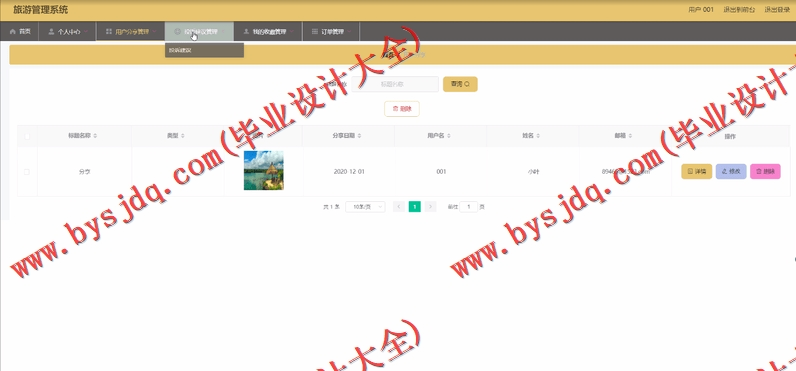Go to the previous page arrow
796x371 pixels.
(399, 207)
